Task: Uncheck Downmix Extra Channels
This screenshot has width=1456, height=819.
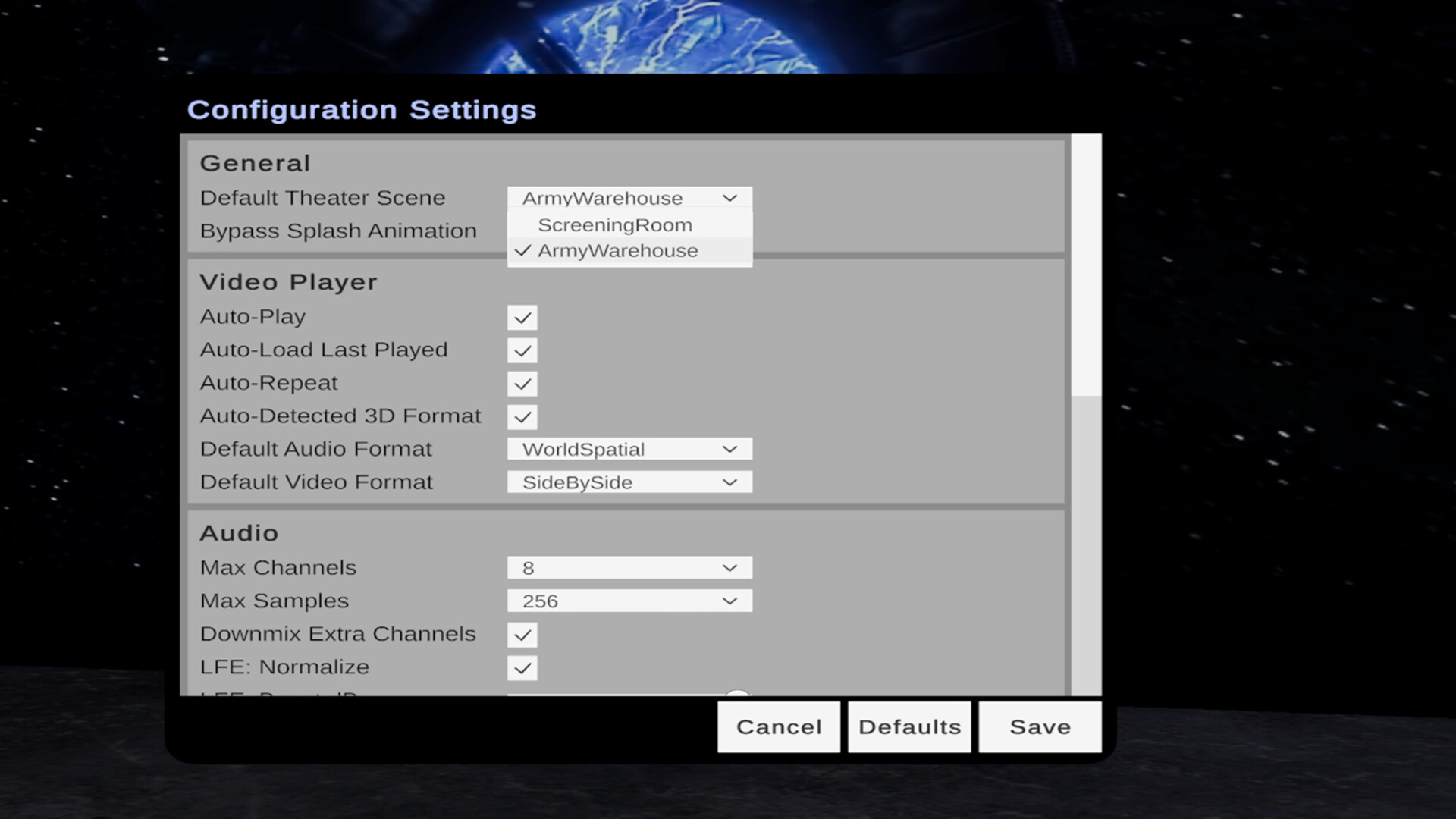Action: 522,635
